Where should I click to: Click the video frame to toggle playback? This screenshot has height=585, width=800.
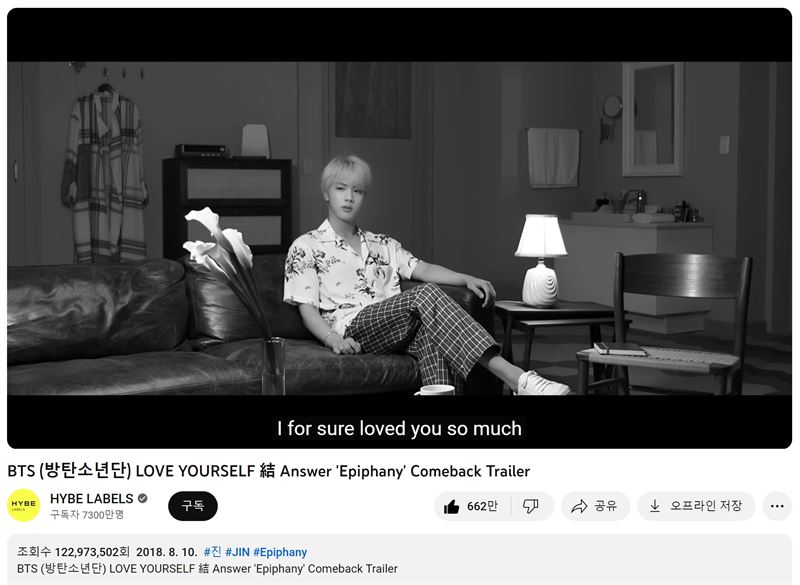(399, 228)
